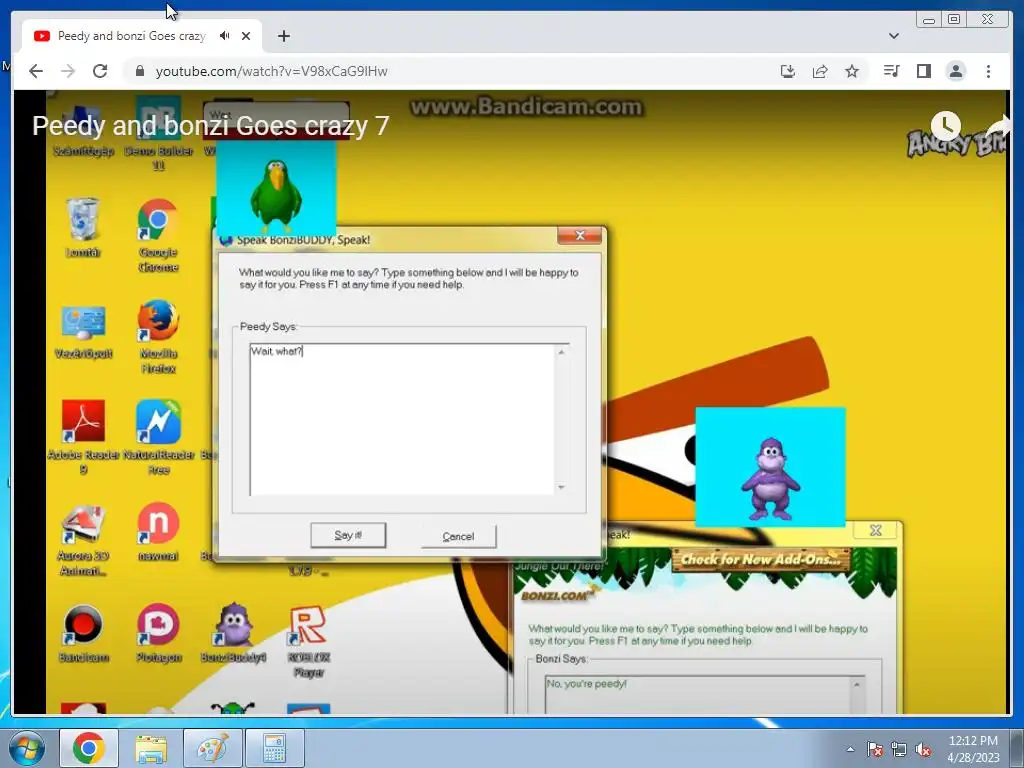Open Calculator from the taskbar
This screenshot has height=768, width=1024.
click(x=274, y=748)
